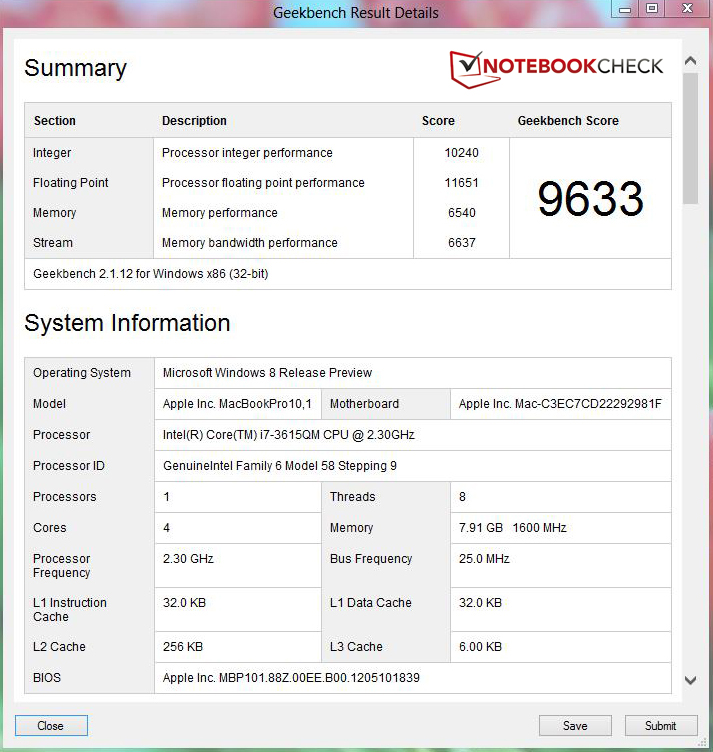This screenshot has width=713, height=752.
Task: Click the System Information heading
Action: tap(128, 323)
